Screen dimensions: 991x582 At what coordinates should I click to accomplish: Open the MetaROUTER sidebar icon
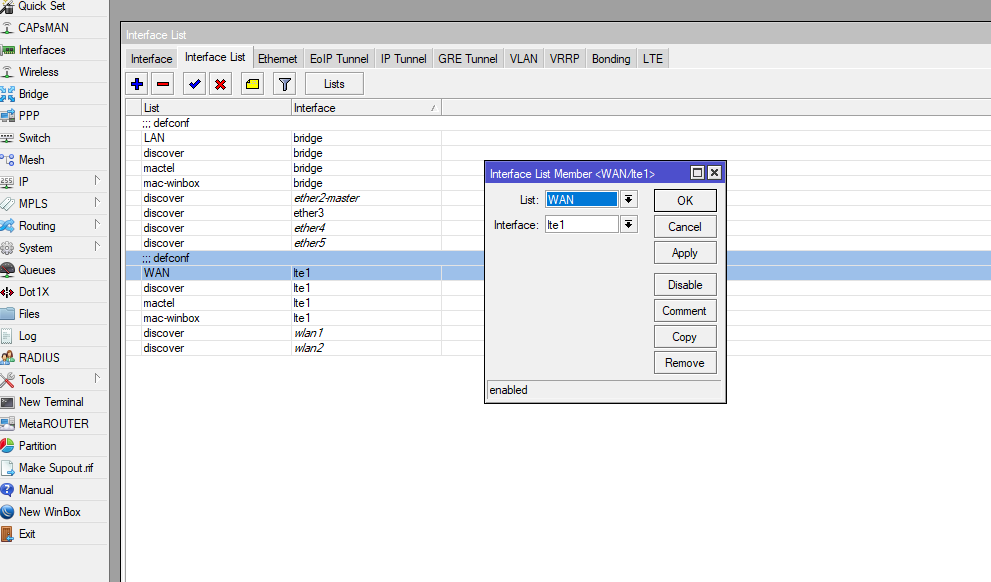pyautogui.click(x=8, y=424)
